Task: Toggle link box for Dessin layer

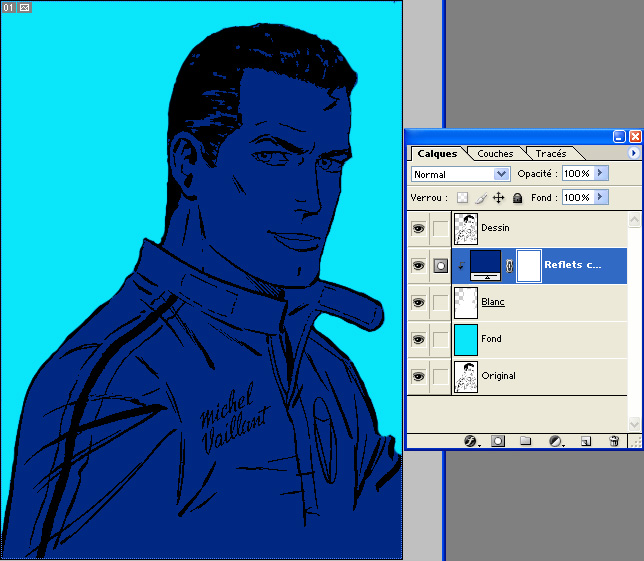Action: coord(441,228)
